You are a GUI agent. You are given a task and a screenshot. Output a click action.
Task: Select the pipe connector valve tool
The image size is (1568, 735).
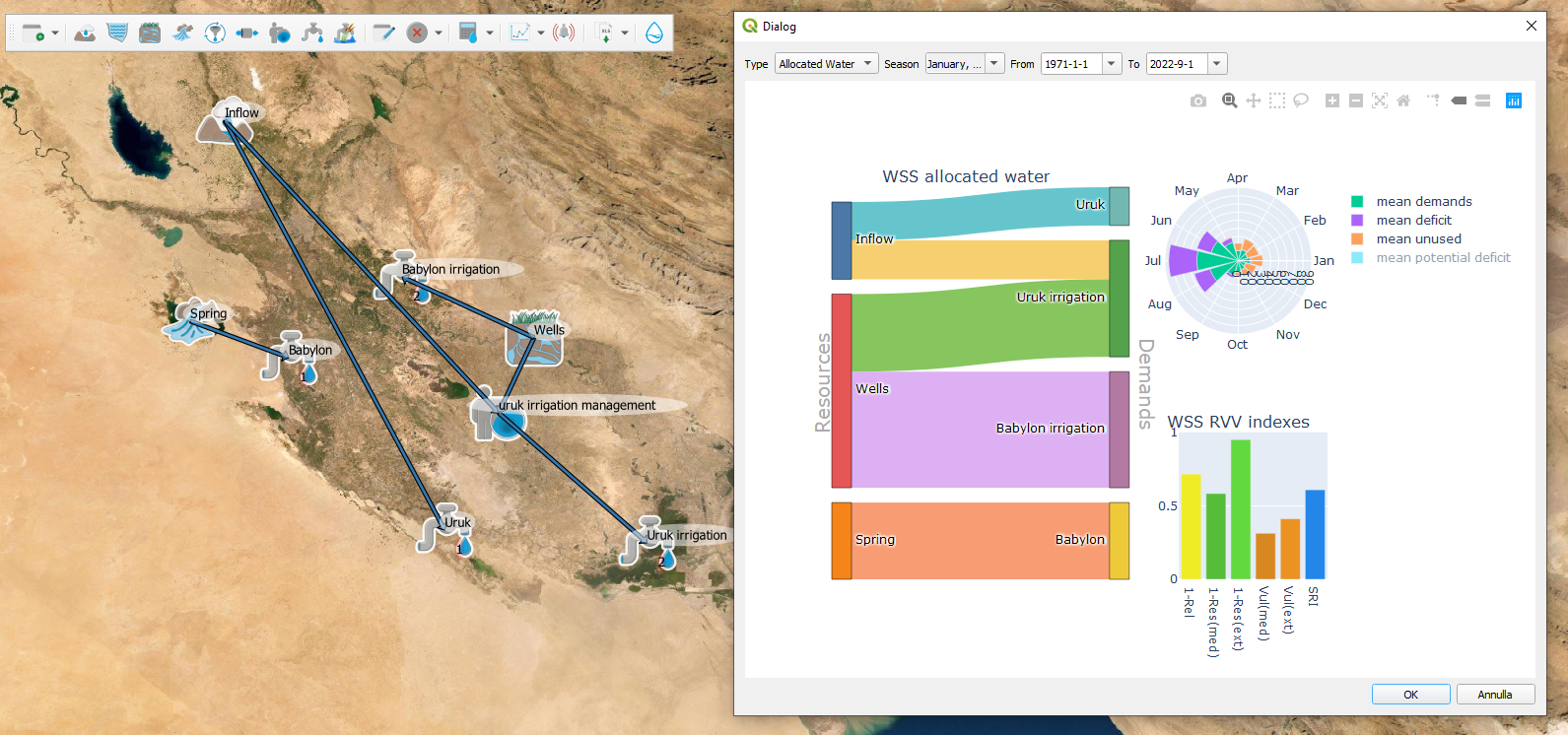(247, 33)
